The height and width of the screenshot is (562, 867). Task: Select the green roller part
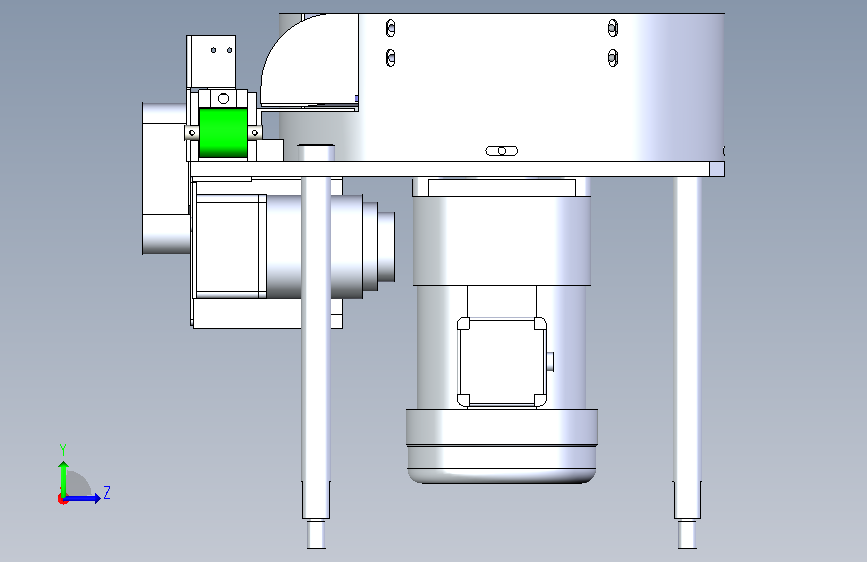pos(223,133)
